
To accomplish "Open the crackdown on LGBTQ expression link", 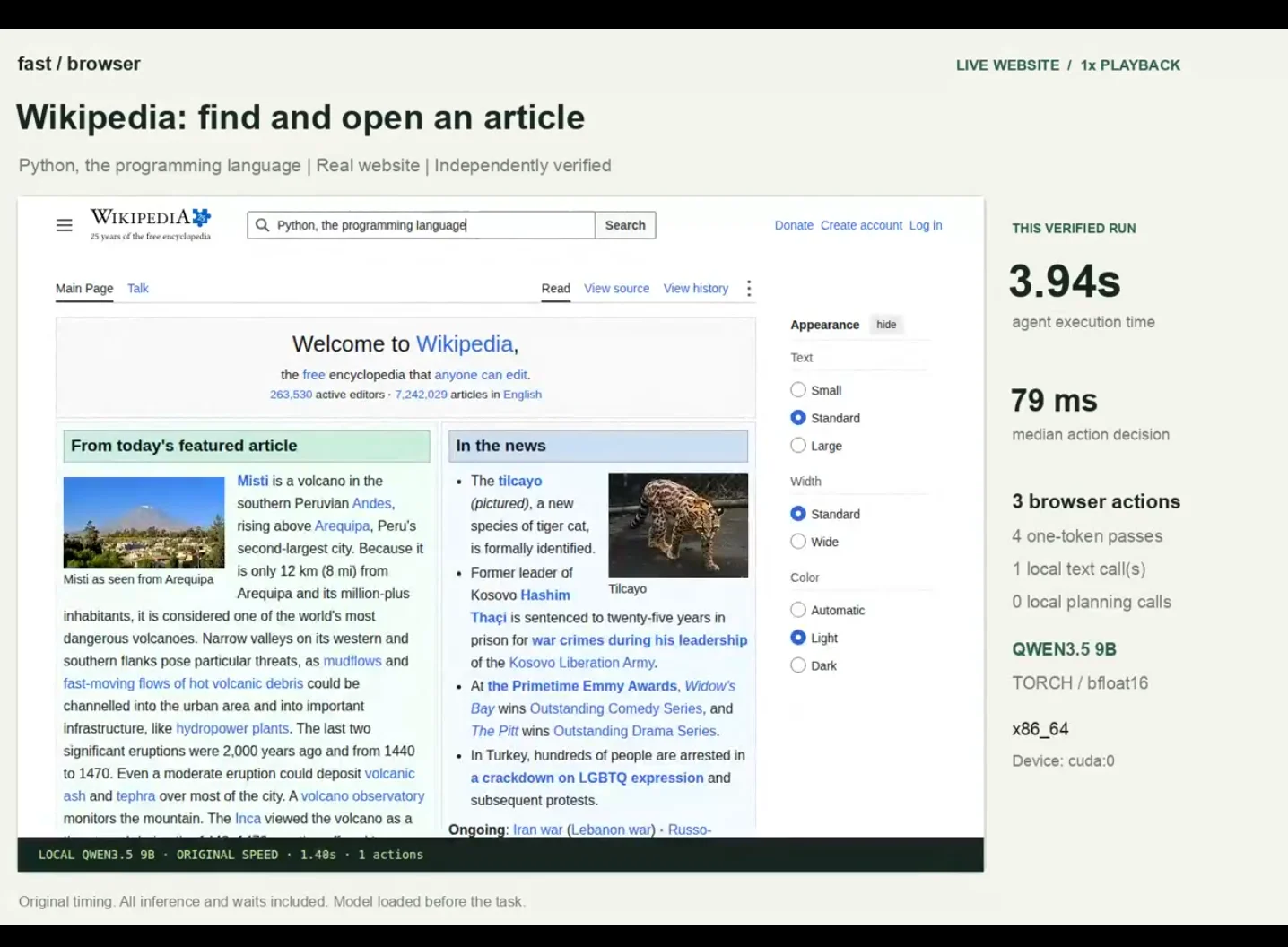I will pyautogui.click(x=587, y=778).
